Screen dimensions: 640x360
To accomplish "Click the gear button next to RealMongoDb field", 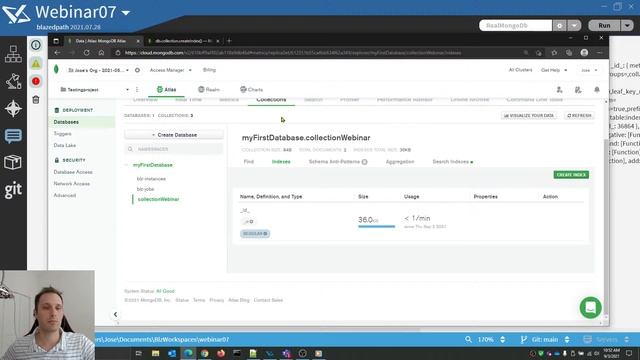I will click(560, 25).
